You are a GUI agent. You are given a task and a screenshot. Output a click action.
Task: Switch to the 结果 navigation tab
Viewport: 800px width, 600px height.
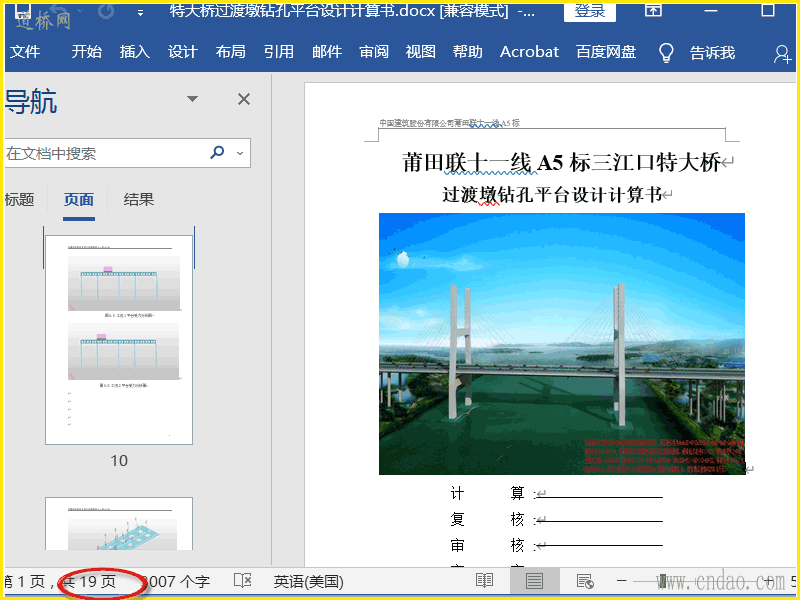(138, 199)
